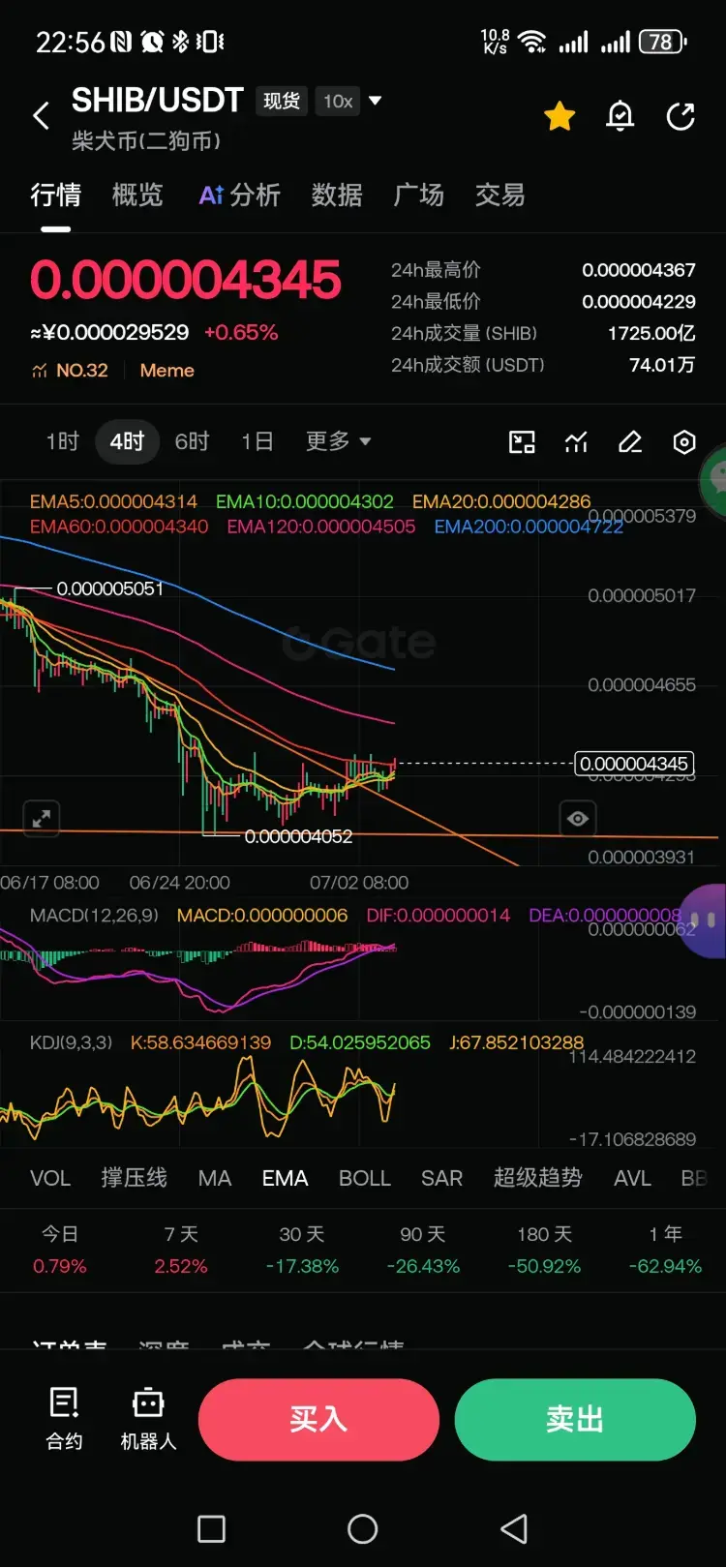
Task: Tap the 0.000004052 low price marker
Action: (x=298, y=836)
